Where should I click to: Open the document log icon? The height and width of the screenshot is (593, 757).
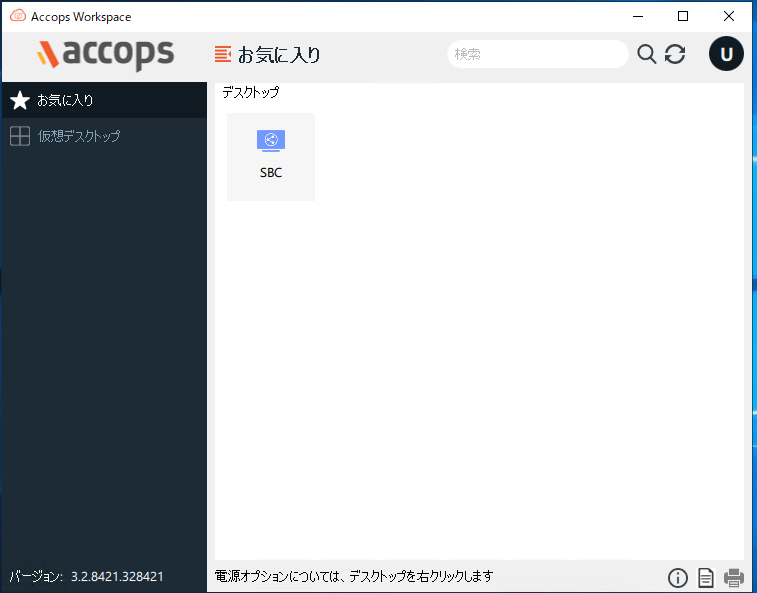(x=706, y=577)
